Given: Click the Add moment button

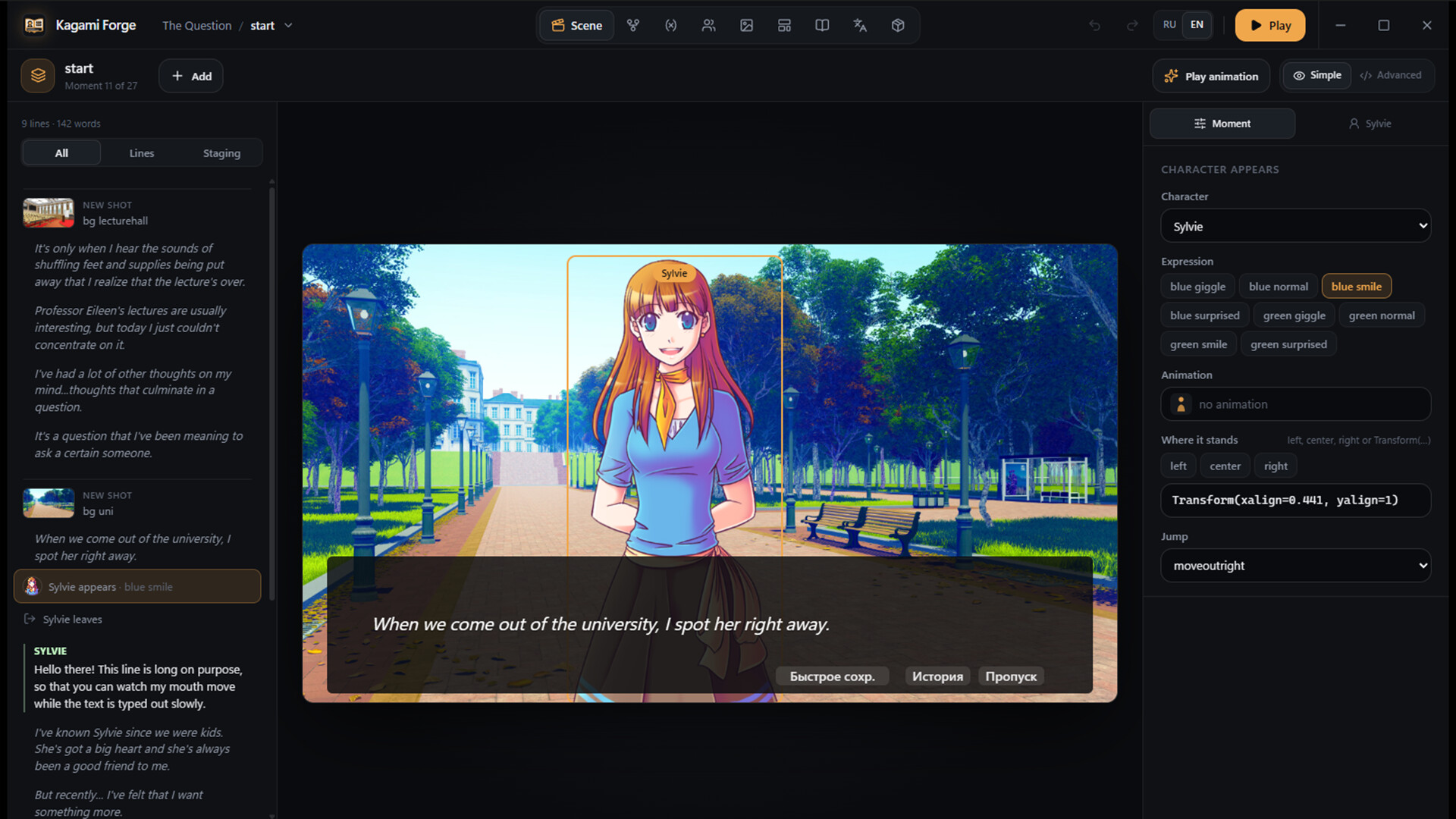Looking at the screenshot, I should [x=191, y=76].
